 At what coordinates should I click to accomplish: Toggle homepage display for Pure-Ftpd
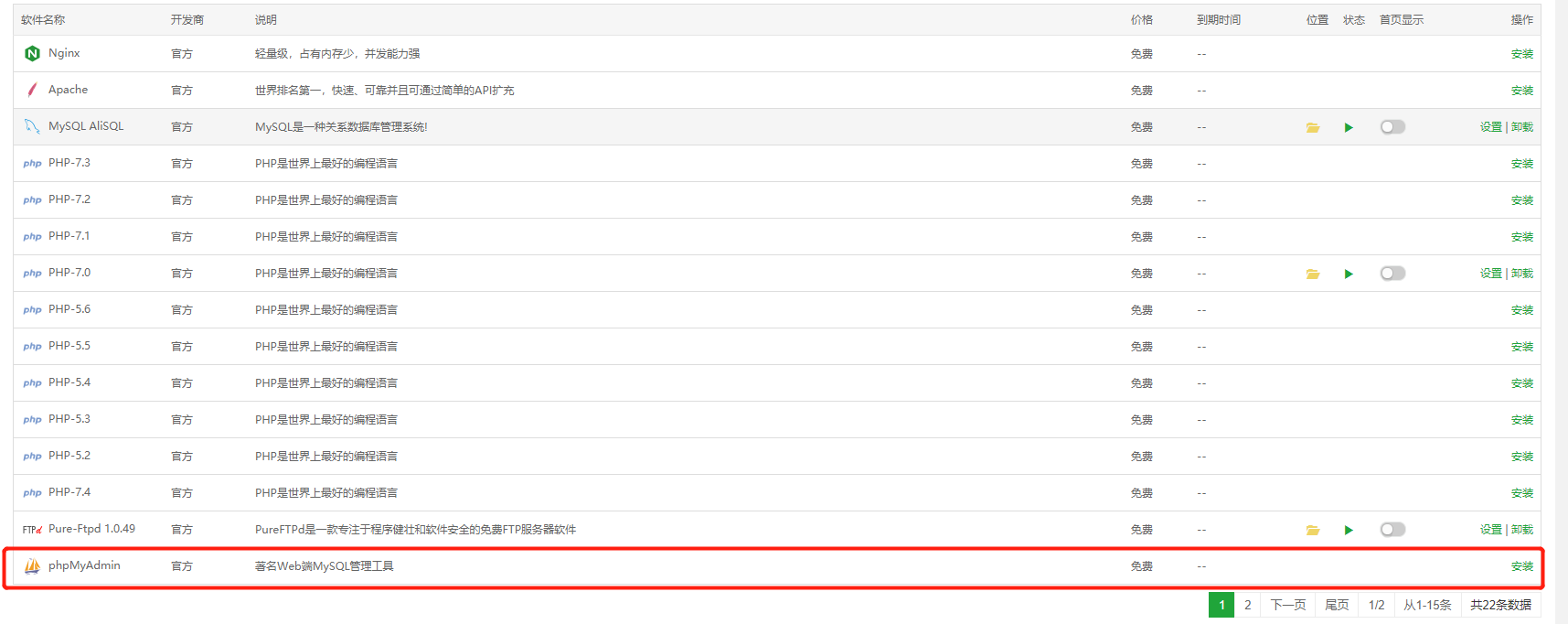tap(1392, 530)
